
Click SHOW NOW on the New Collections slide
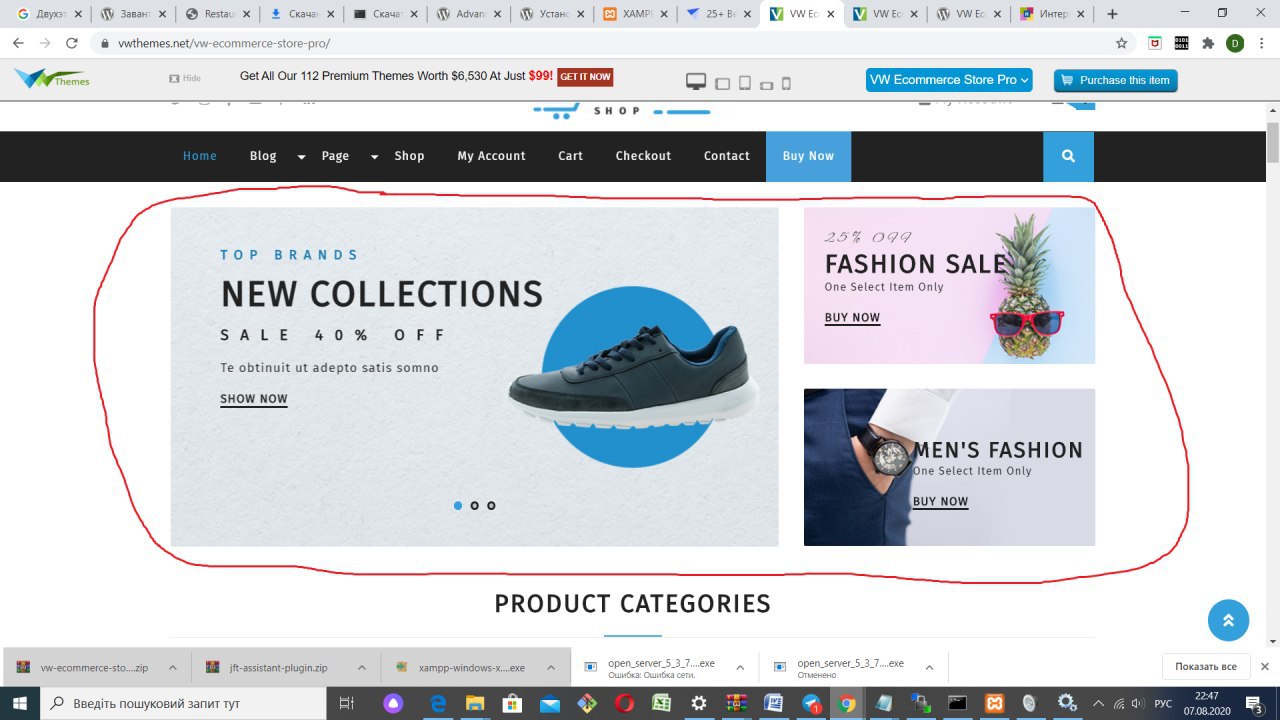[x=254, y=399]
